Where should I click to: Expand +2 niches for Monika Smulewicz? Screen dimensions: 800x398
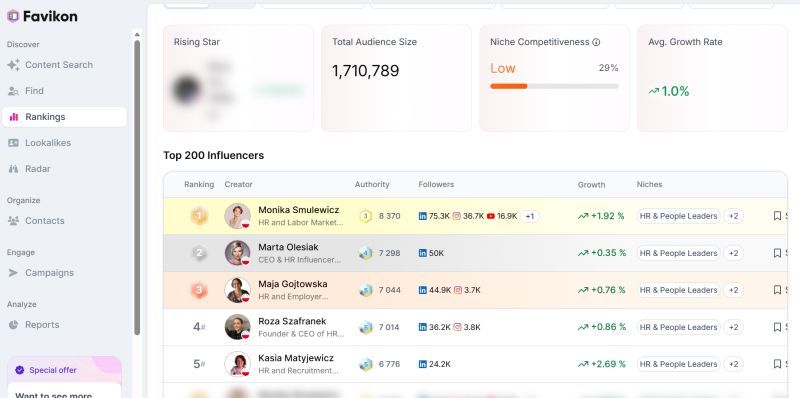coord(733,216)
